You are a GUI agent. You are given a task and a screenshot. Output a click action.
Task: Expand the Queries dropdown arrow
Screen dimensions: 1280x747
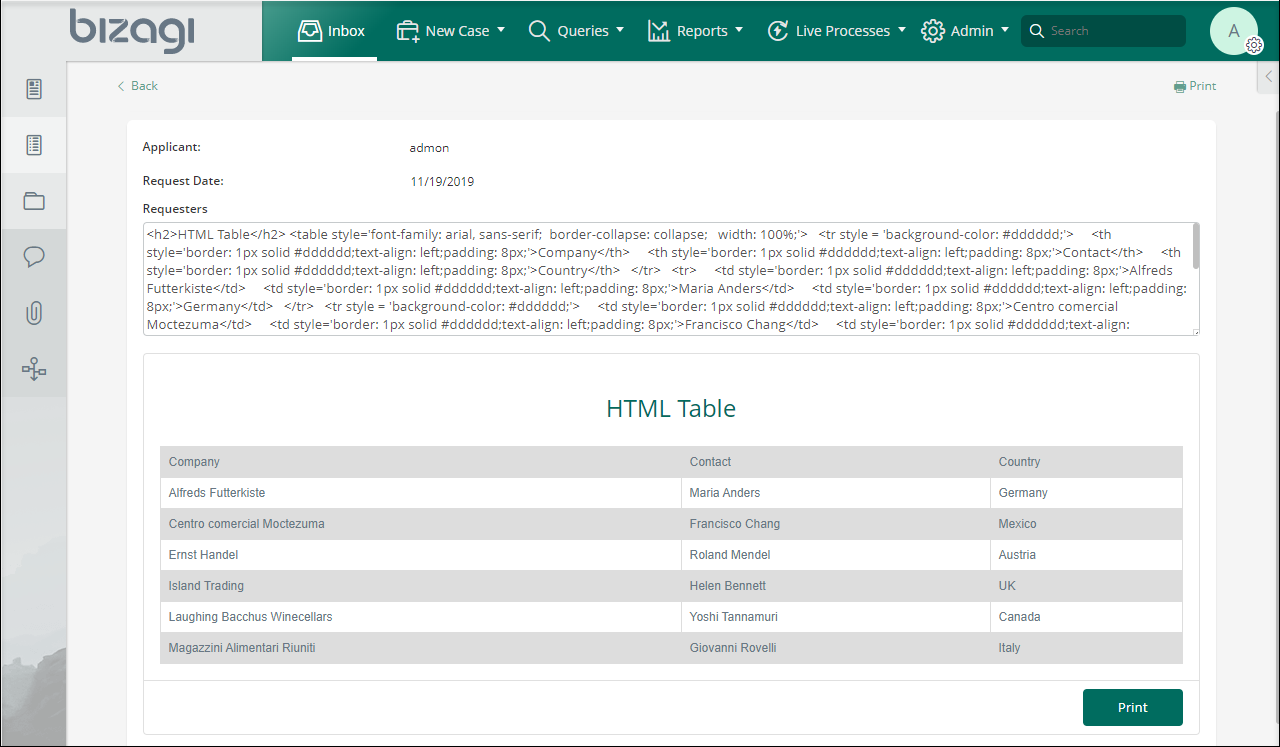pos(620,30)
